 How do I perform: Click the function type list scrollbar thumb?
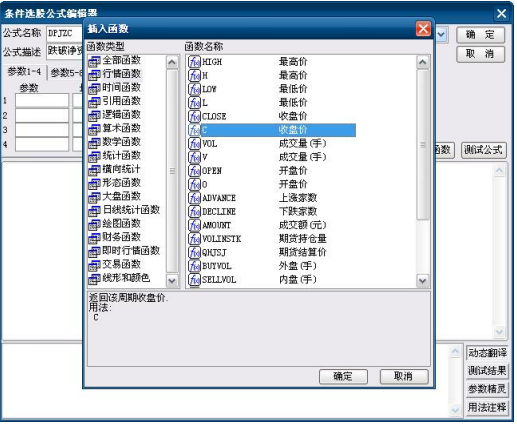(x=172, y=171)
